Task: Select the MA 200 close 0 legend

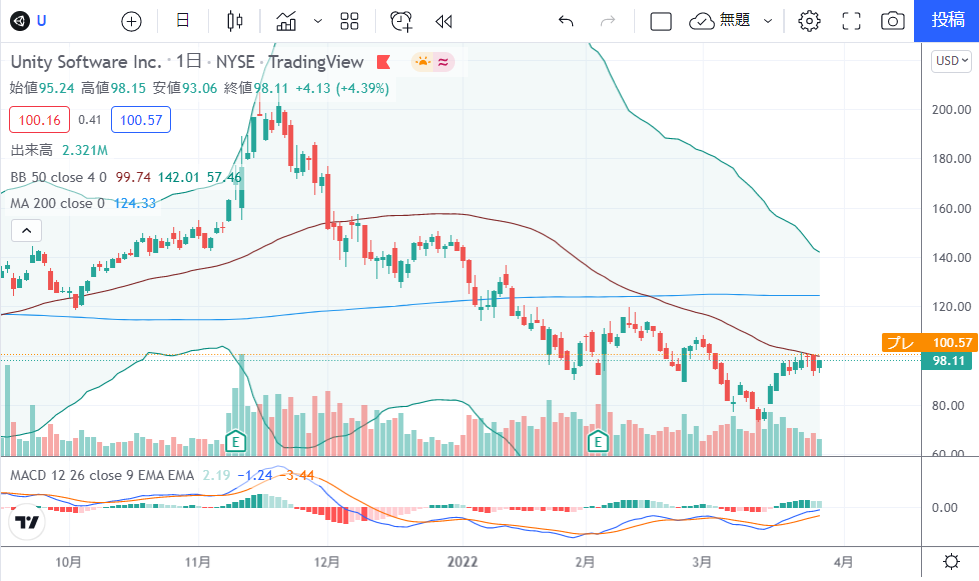Action: [x=57, y=203]
